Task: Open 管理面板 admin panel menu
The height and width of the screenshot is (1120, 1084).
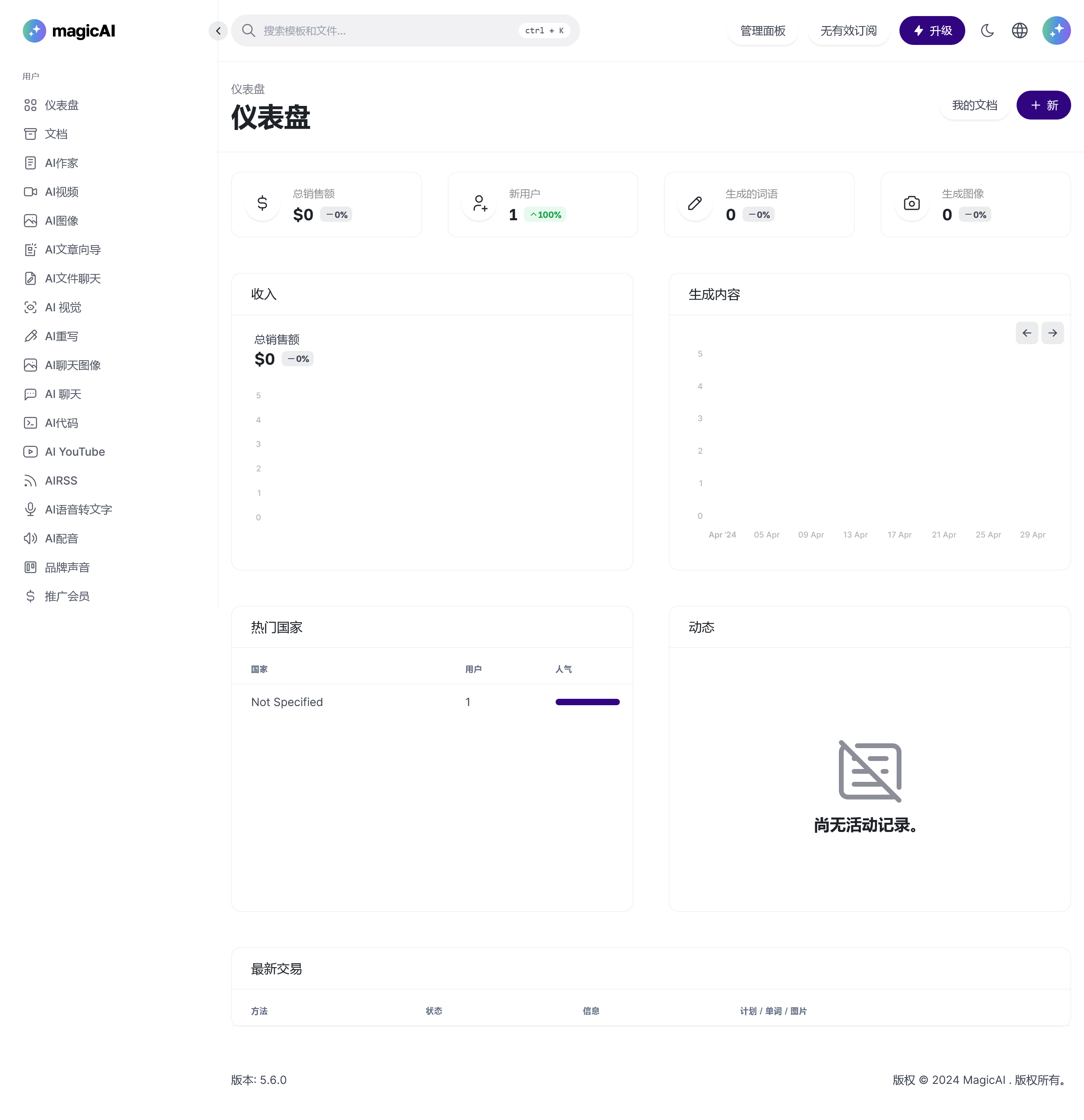Action: [762, 30]
